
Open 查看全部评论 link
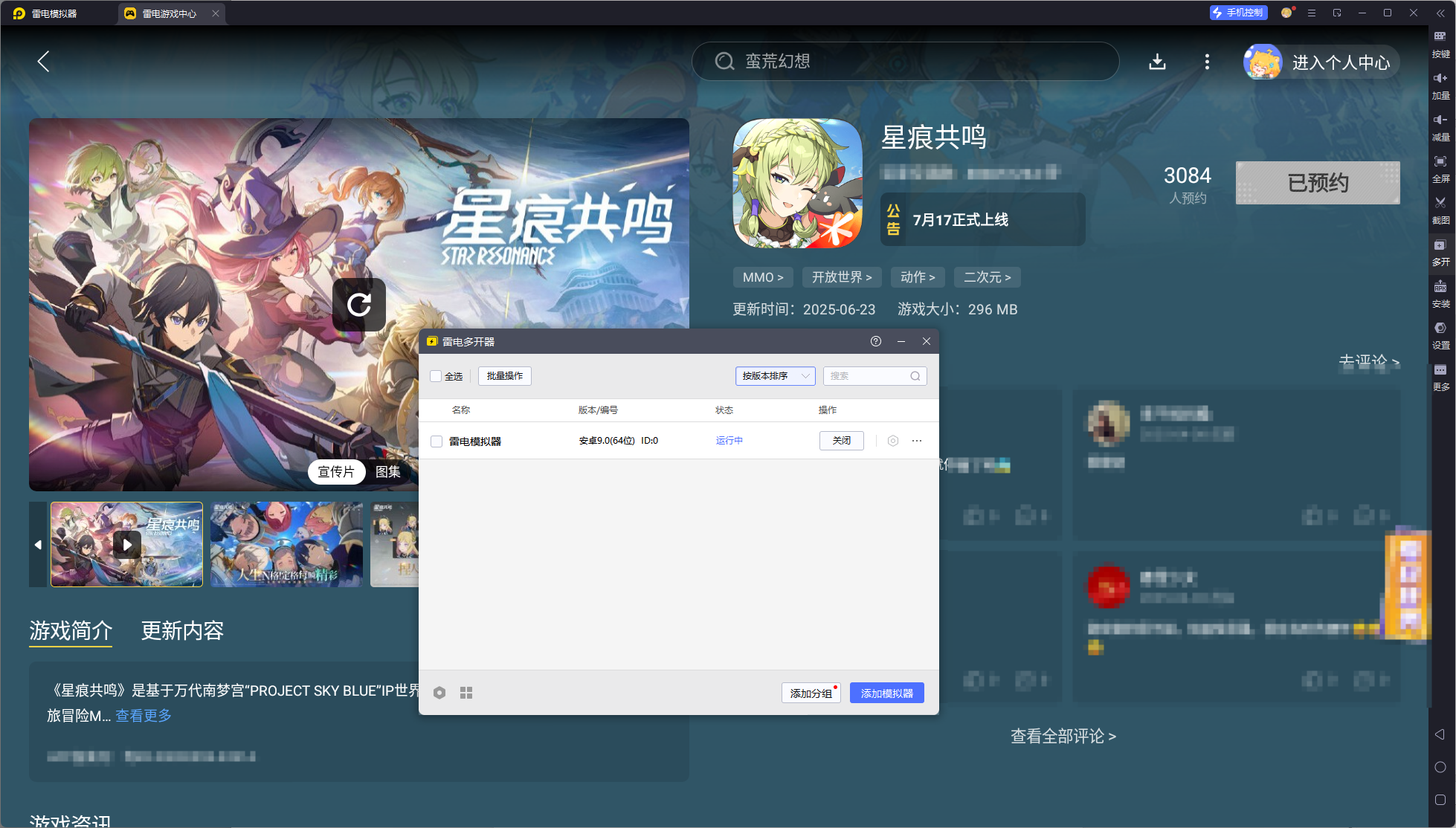[x=1063, y=737]
